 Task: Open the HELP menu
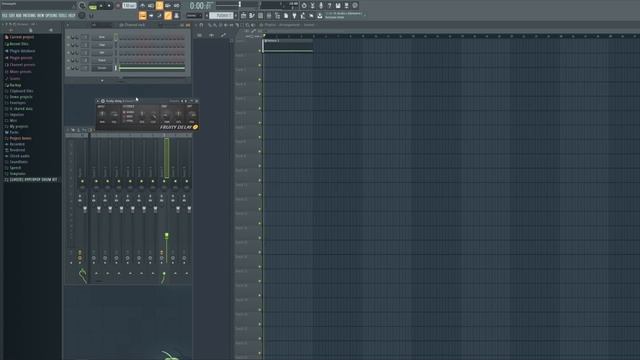72,16
